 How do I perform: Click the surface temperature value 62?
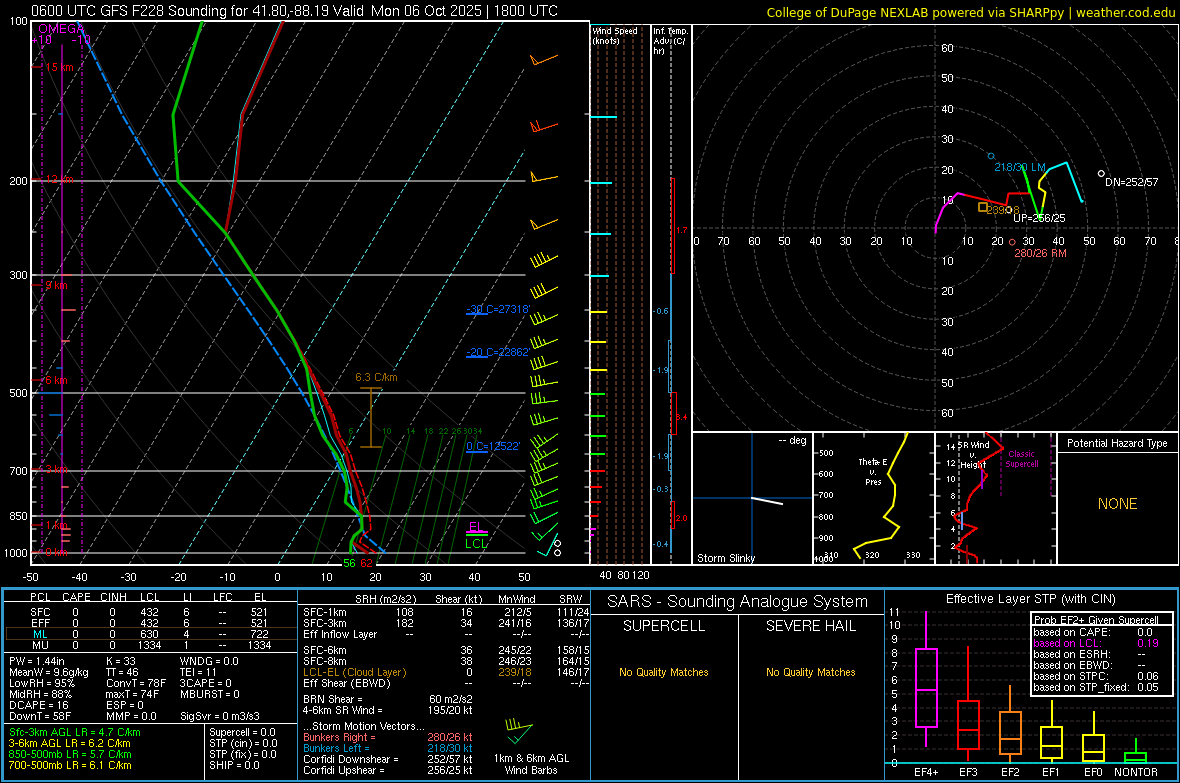(366, 563)
